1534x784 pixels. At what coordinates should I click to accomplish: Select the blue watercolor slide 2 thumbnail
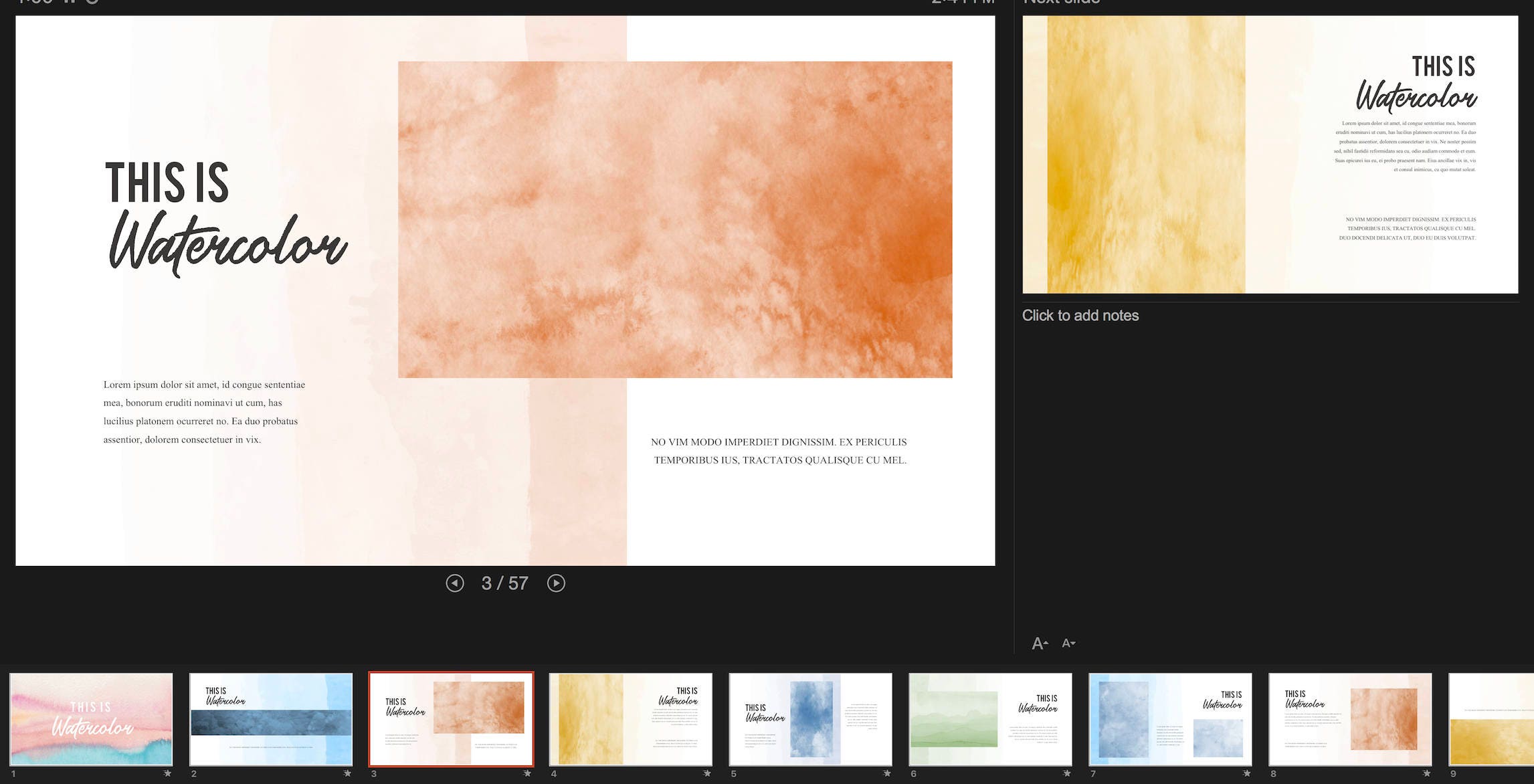tap(272, 720)
